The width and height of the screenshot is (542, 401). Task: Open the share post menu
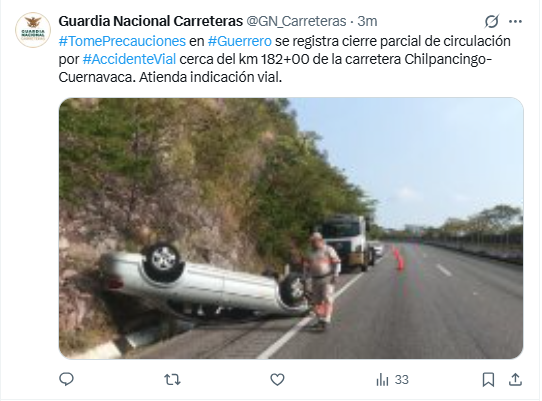coord(515,380)
